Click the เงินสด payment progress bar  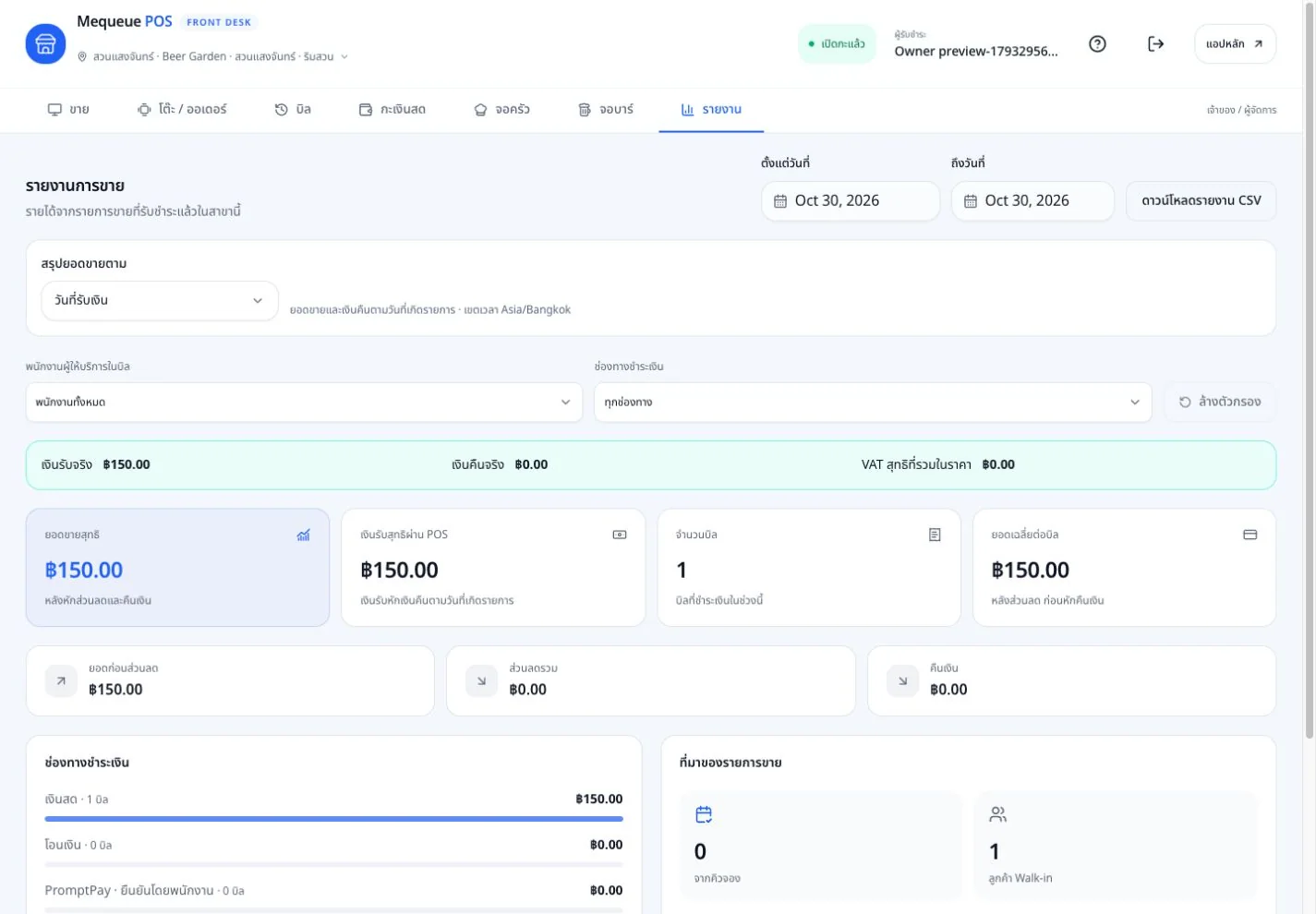(333, 819)
